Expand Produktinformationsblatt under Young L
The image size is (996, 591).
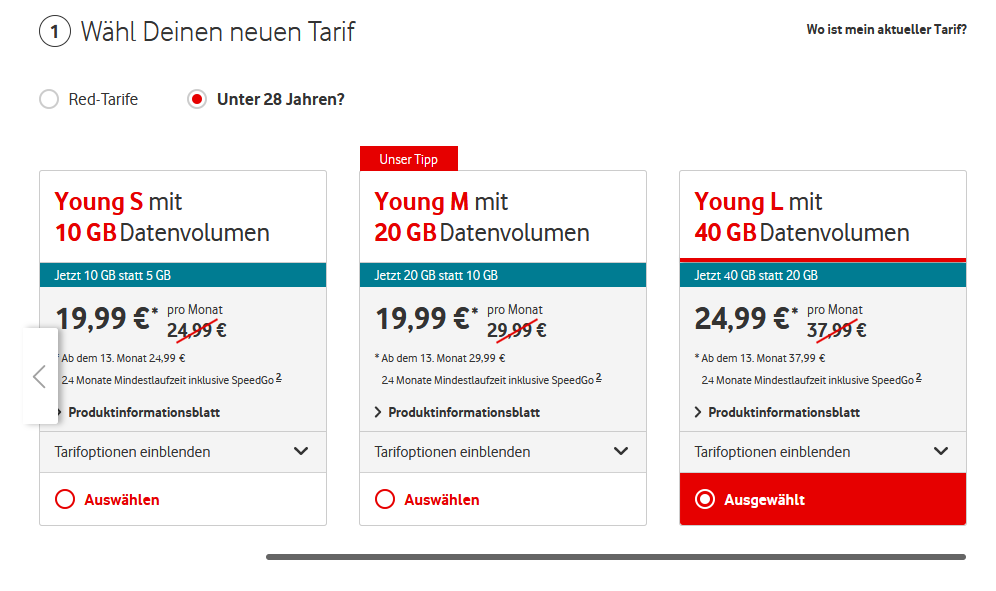pos(784,412)
